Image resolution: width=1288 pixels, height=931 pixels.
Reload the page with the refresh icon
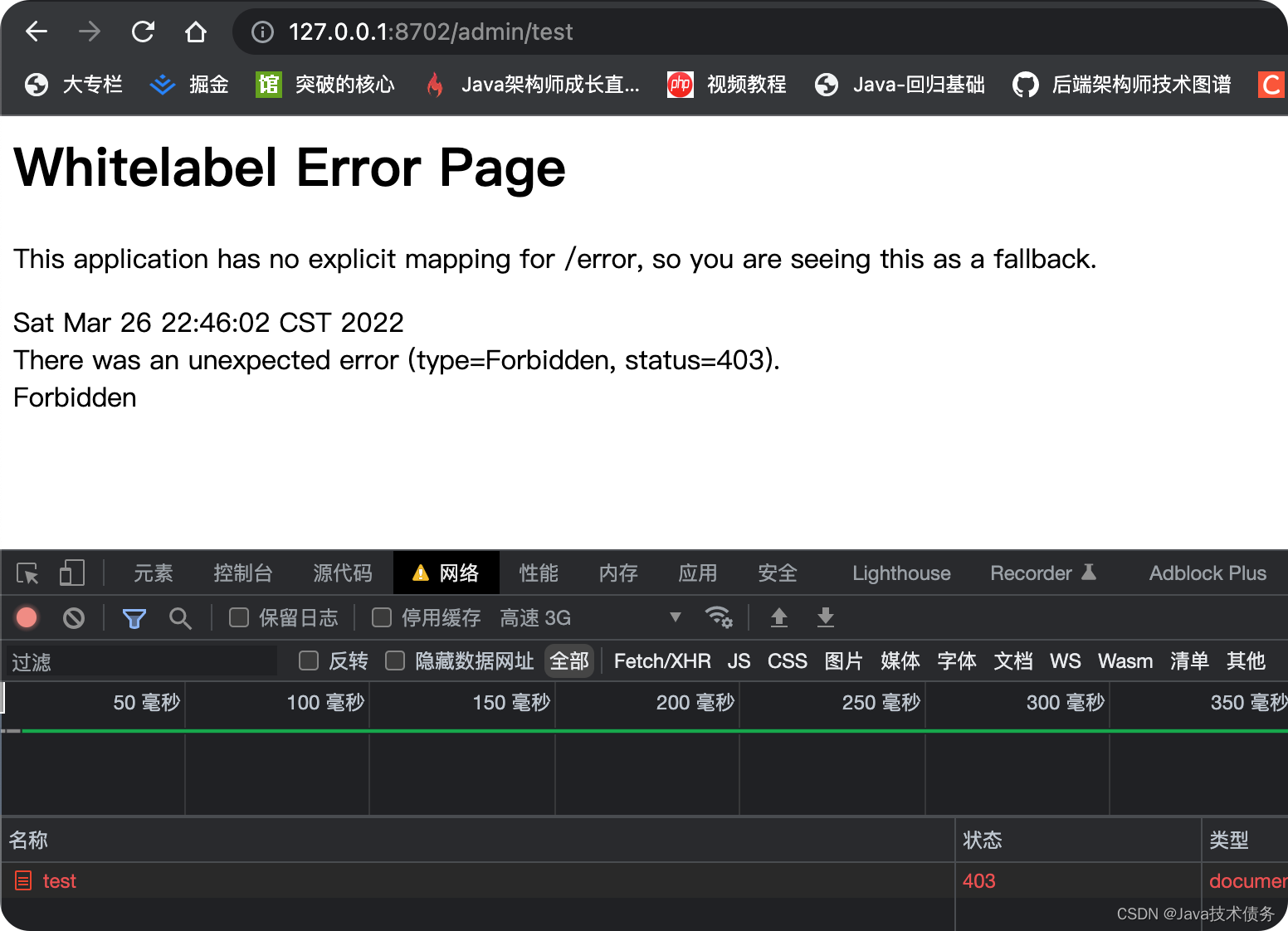click(x=143, y=32)
